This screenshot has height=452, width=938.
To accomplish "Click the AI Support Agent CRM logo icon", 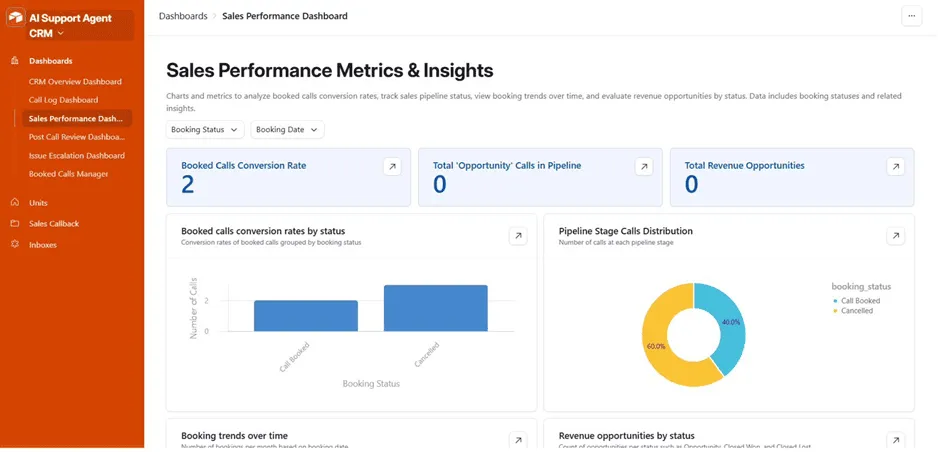I will (x=16, y=18).
